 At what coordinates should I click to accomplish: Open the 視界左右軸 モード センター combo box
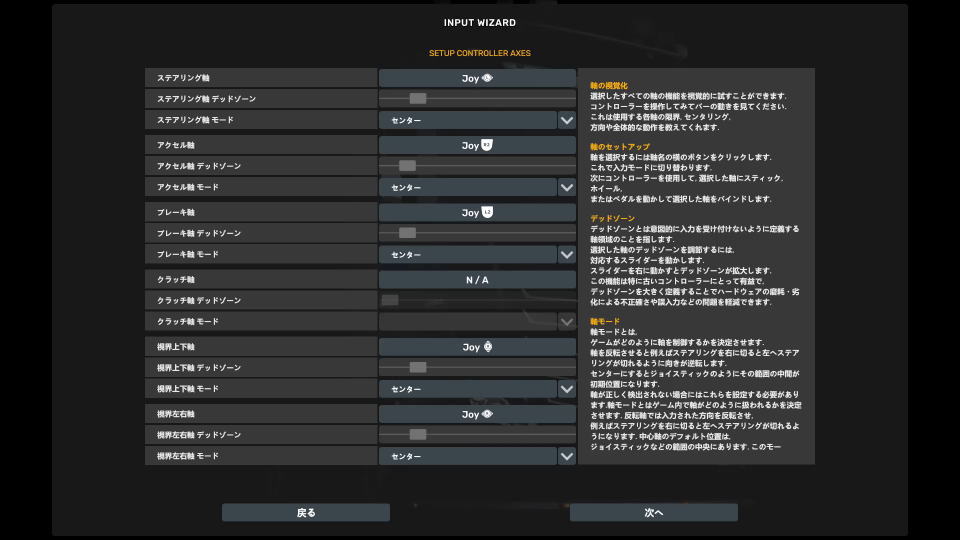click(x=467, y=456)
